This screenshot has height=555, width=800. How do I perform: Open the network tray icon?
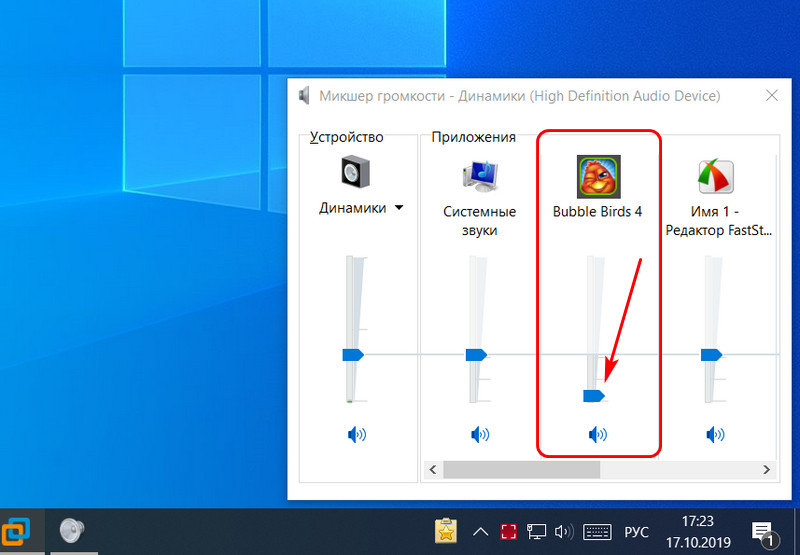click(536, 532)
